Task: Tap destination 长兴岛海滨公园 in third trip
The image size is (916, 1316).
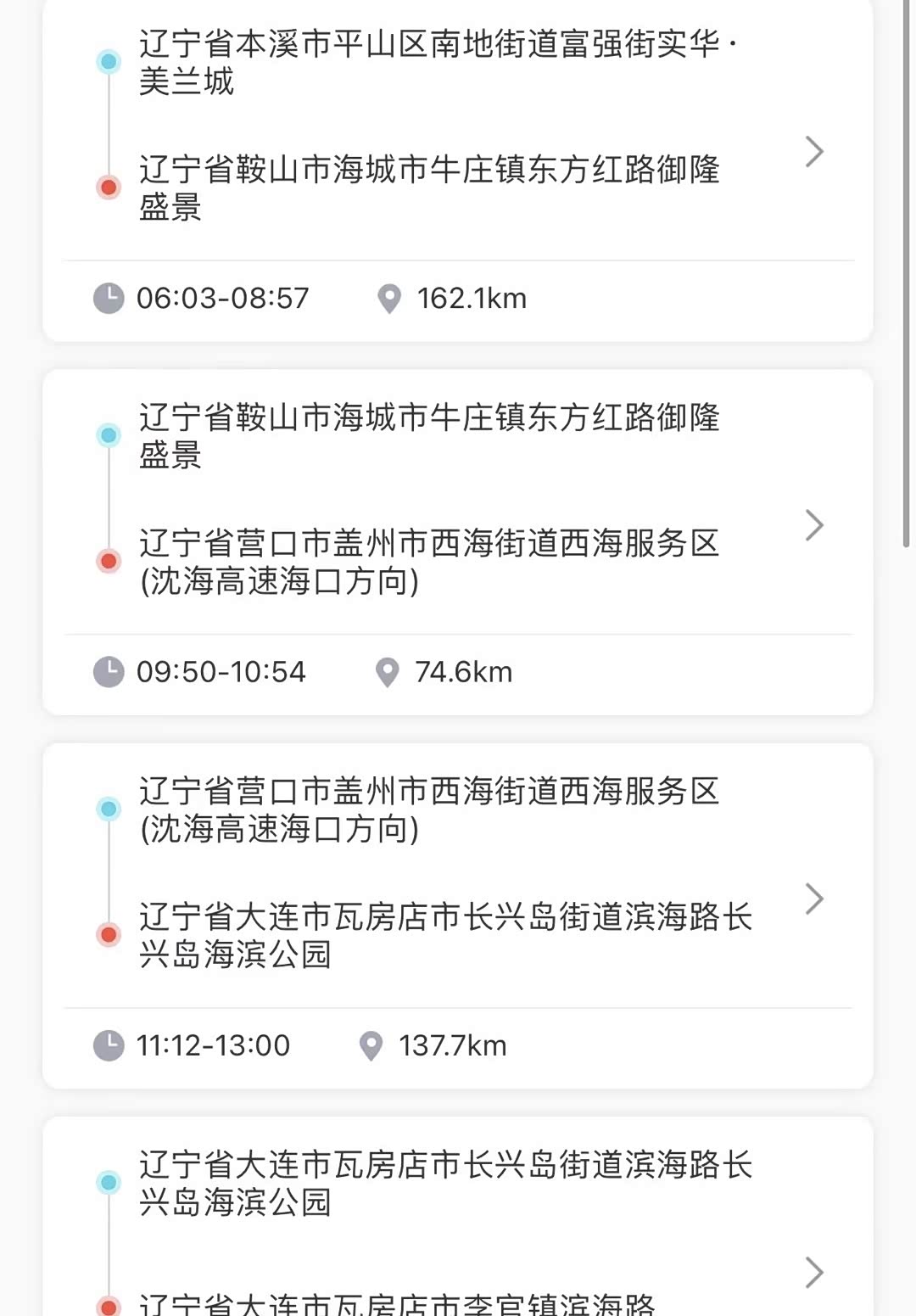Action: pos(445,935)
